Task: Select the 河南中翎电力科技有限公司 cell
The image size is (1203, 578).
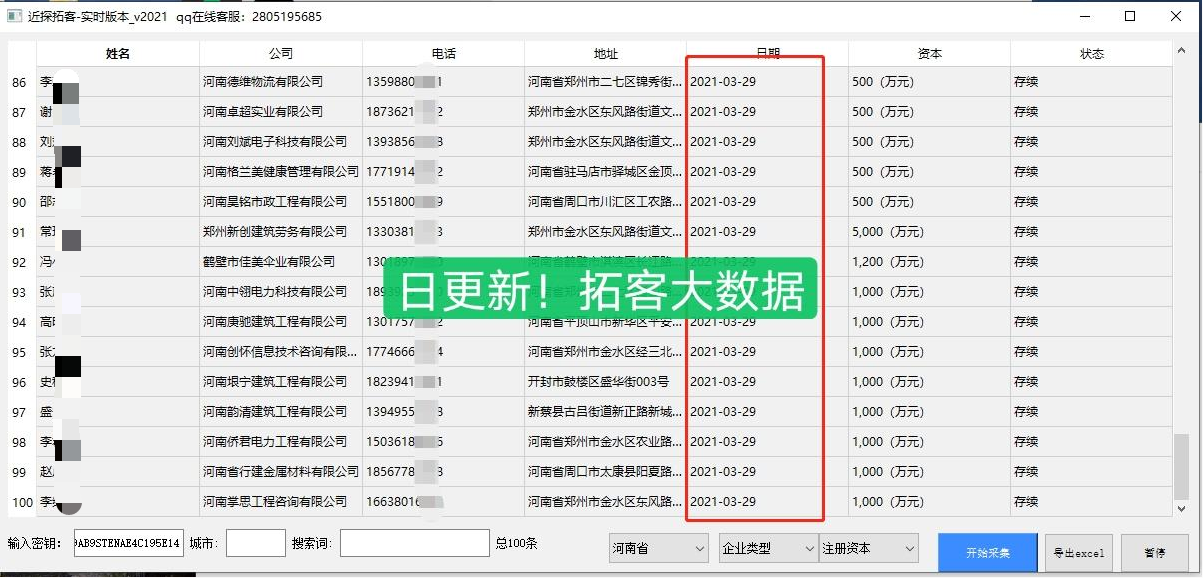Action: pos(281,292)
